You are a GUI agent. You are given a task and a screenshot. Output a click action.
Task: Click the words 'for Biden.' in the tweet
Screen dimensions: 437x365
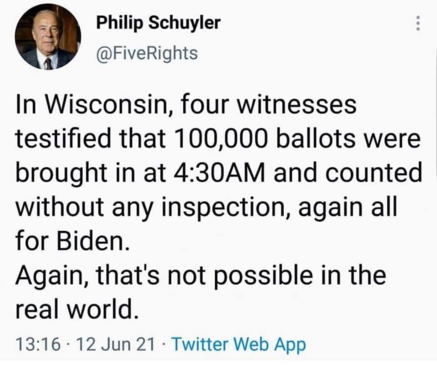(x=72, y=241)
